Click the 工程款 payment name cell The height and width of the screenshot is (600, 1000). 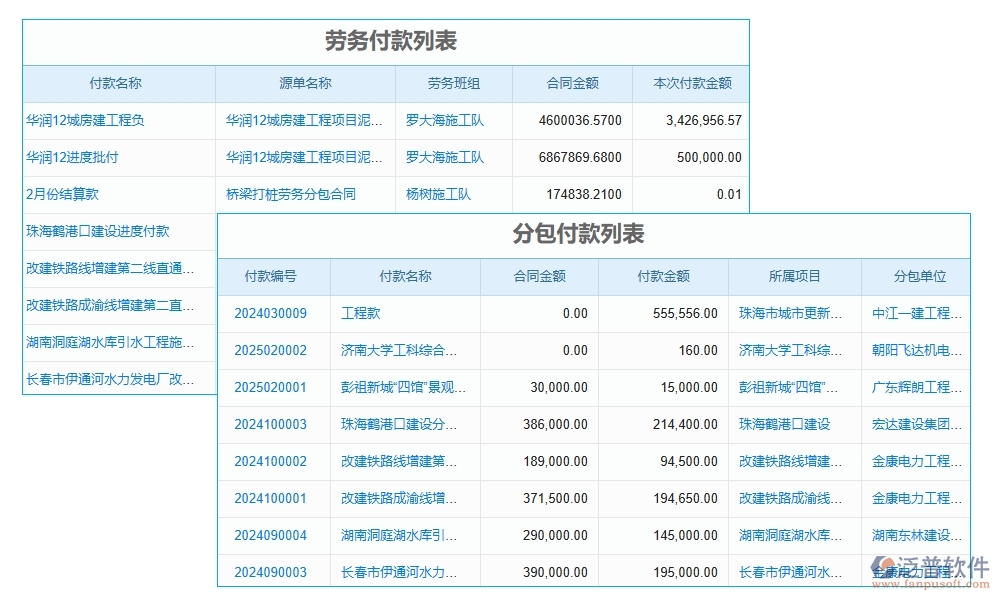pyautogui.click(x=360, y=313)
